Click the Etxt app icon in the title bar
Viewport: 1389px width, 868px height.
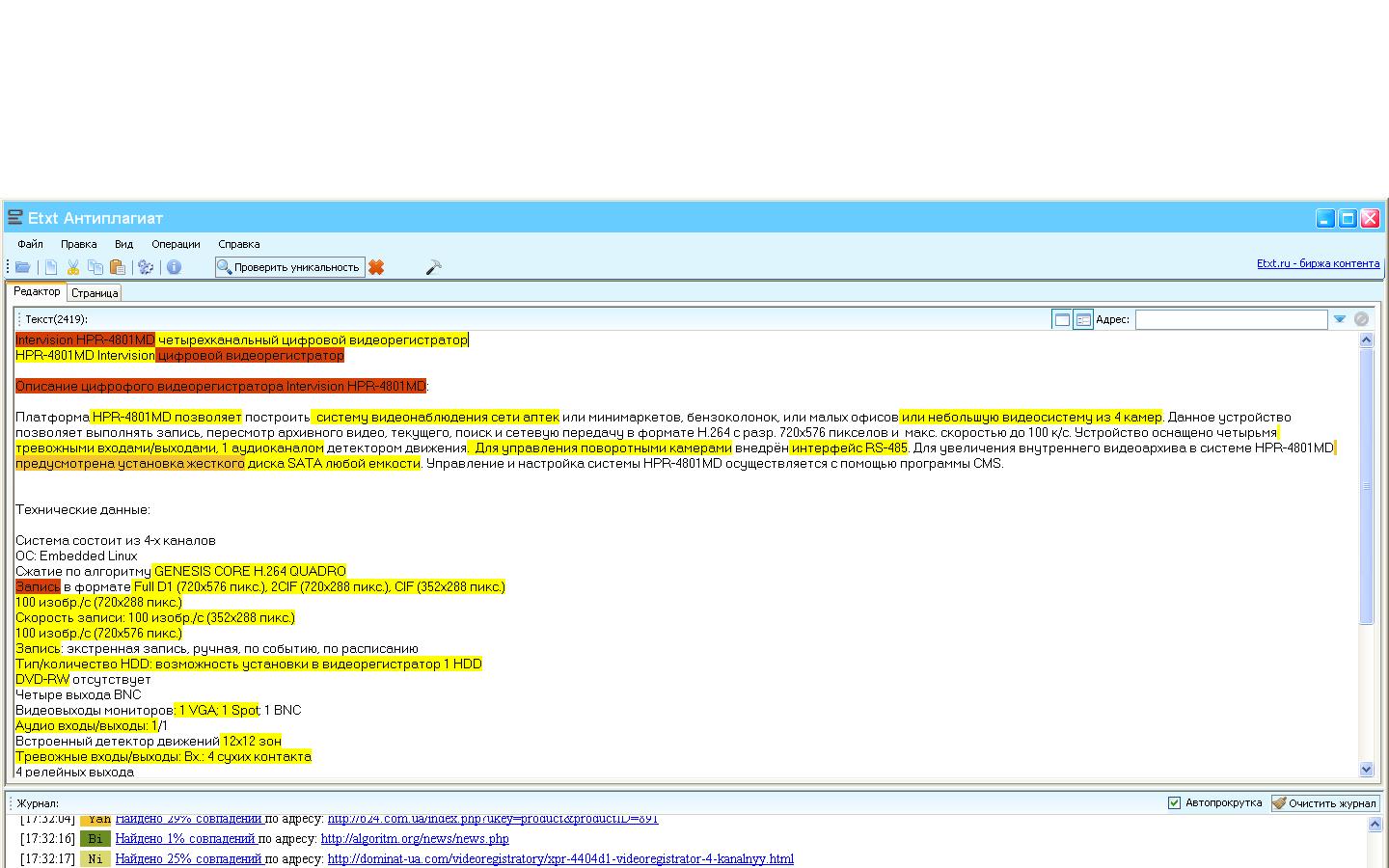pyautogui.click(x=14, y=218)
